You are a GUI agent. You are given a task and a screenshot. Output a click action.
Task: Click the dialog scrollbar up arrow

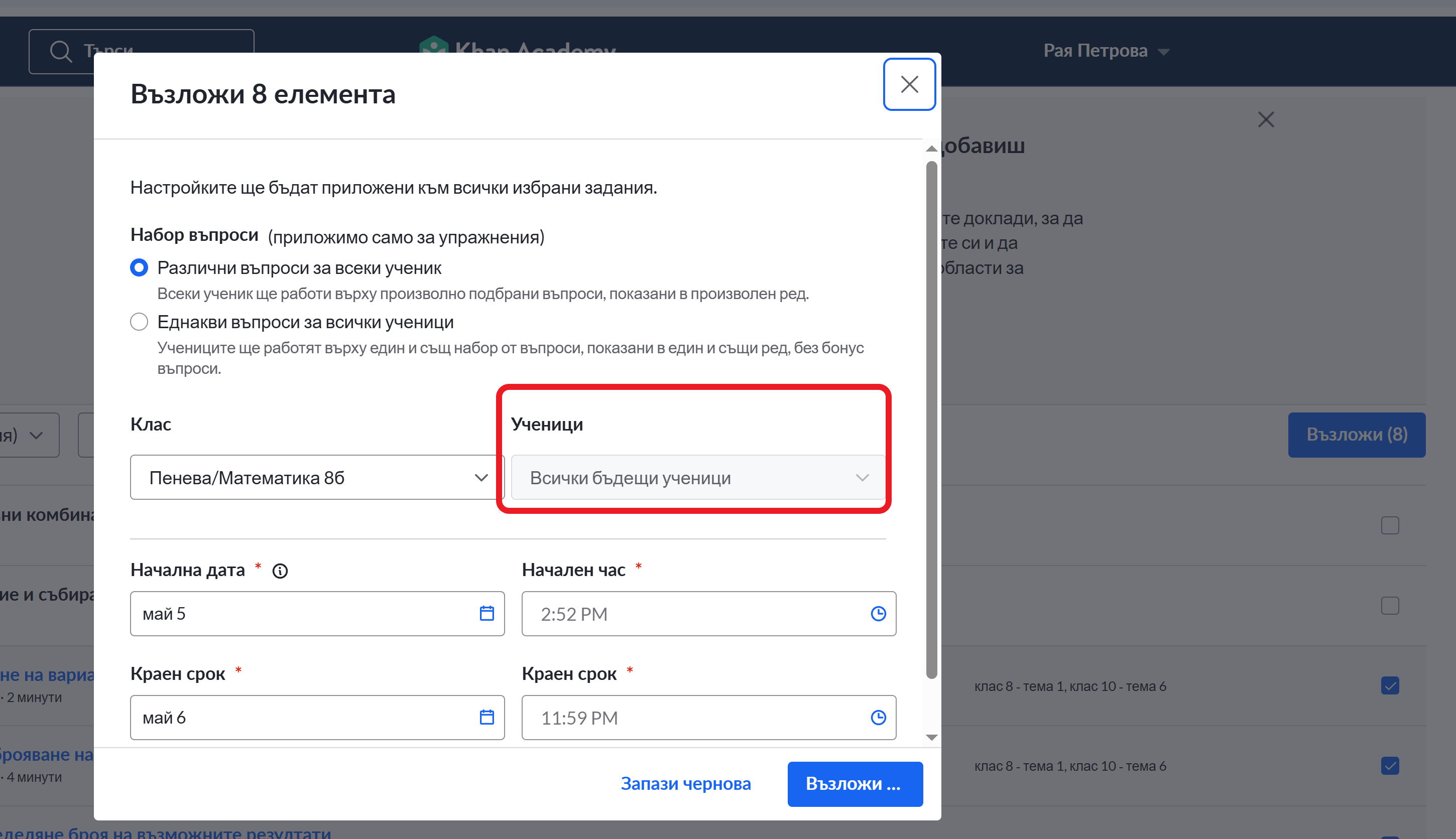coord(931,149)
